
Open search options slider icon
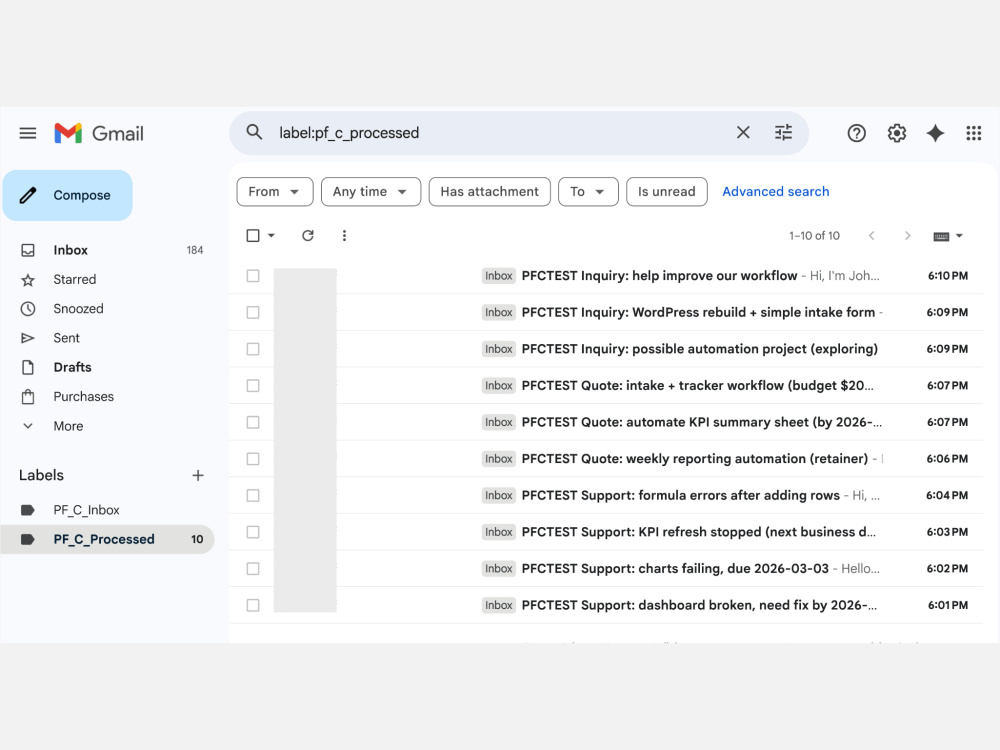(x=783, y=133)
